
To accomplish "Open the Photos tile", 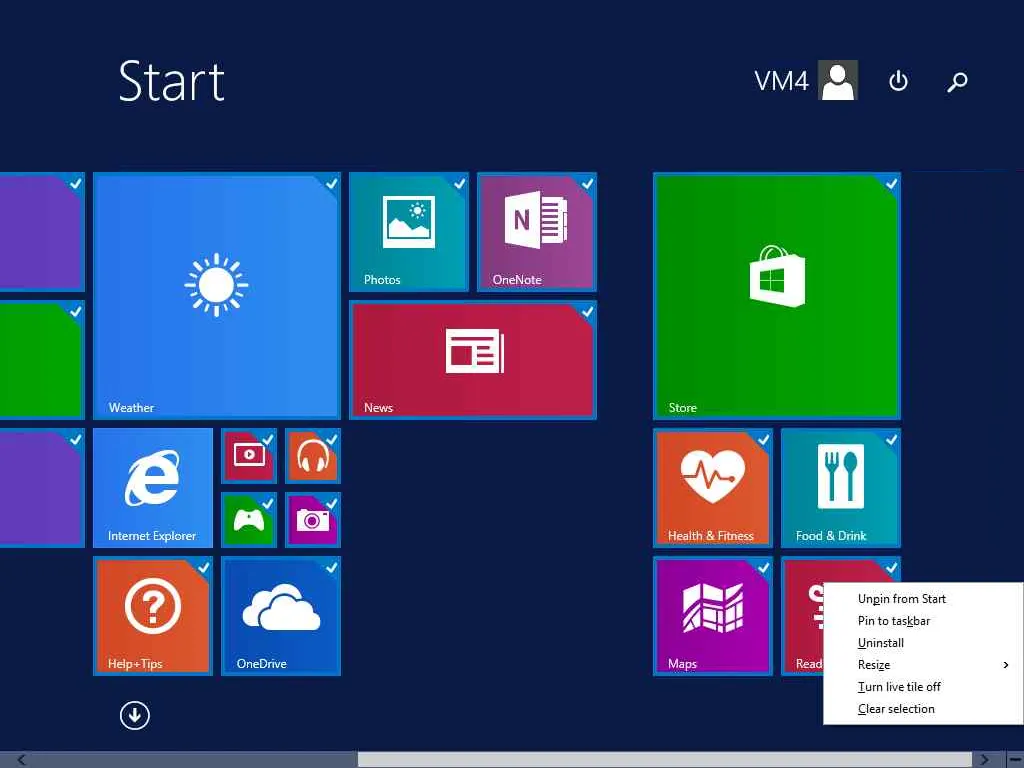I will pyautogui.click(x=408, y=232).
